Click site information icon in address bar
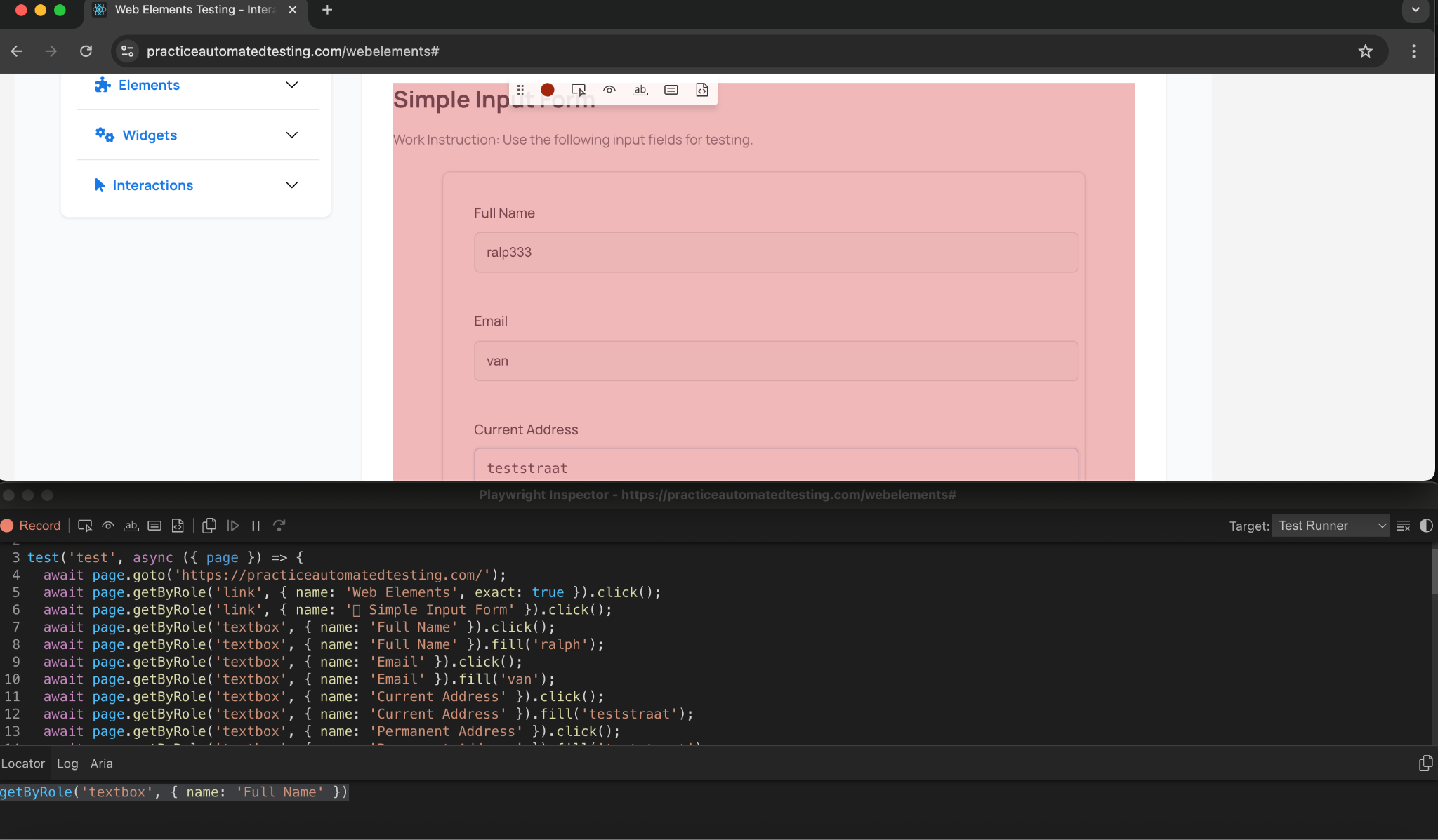 click(127, 51)
